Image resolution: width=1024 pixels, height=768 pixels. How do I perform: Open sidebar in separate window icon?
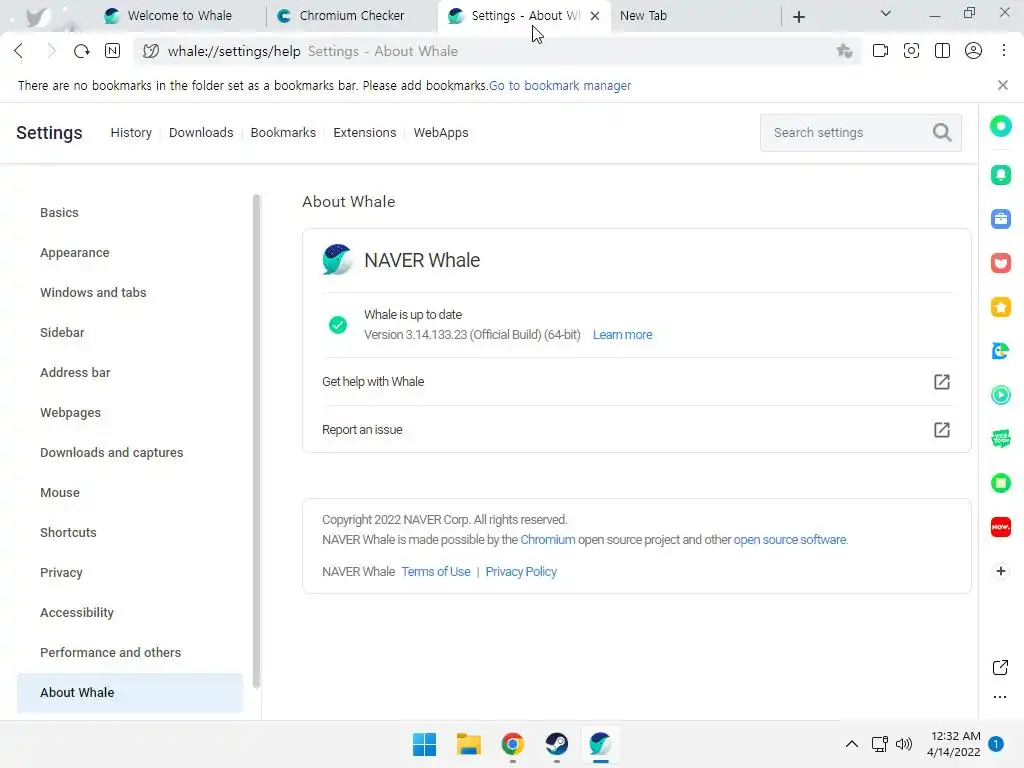(x=1000, y=667)
